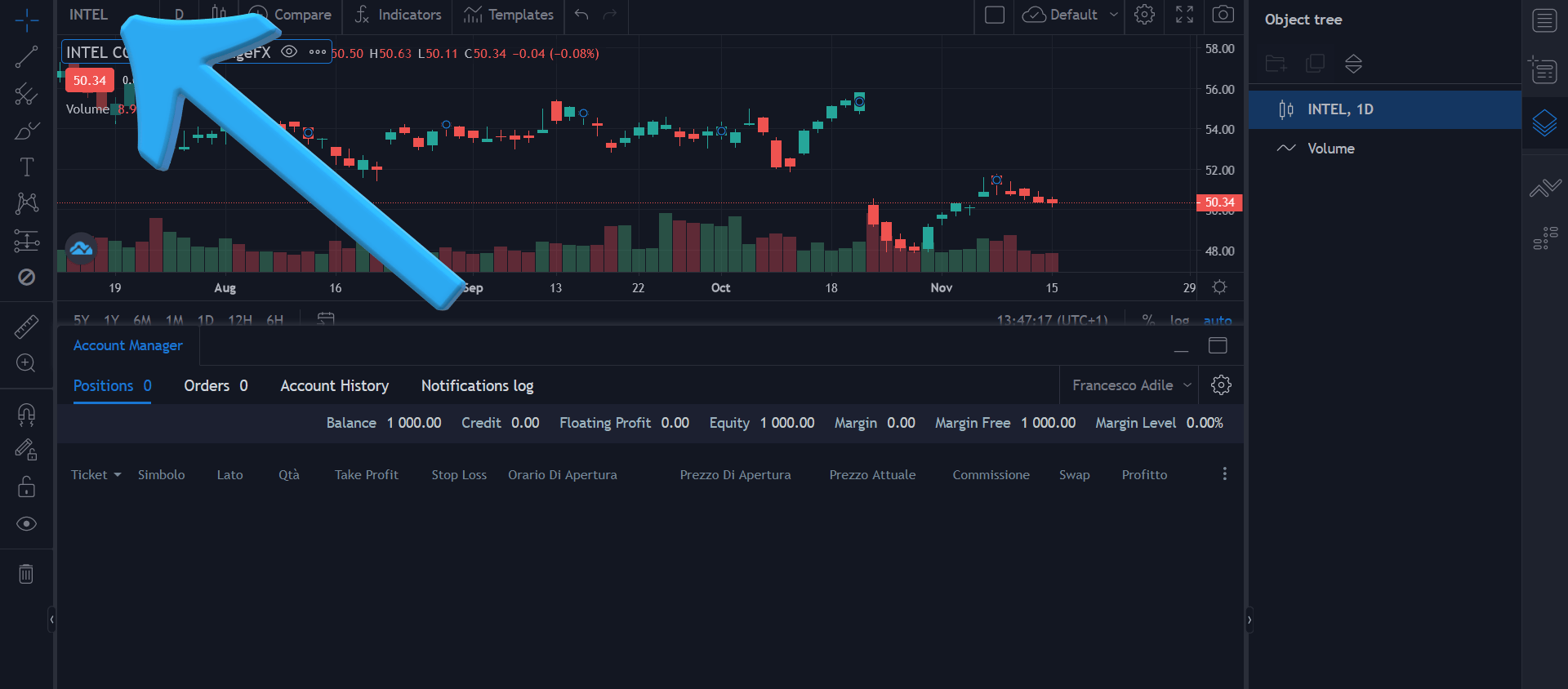Toggle log scale mode

tap(1179, 320)
